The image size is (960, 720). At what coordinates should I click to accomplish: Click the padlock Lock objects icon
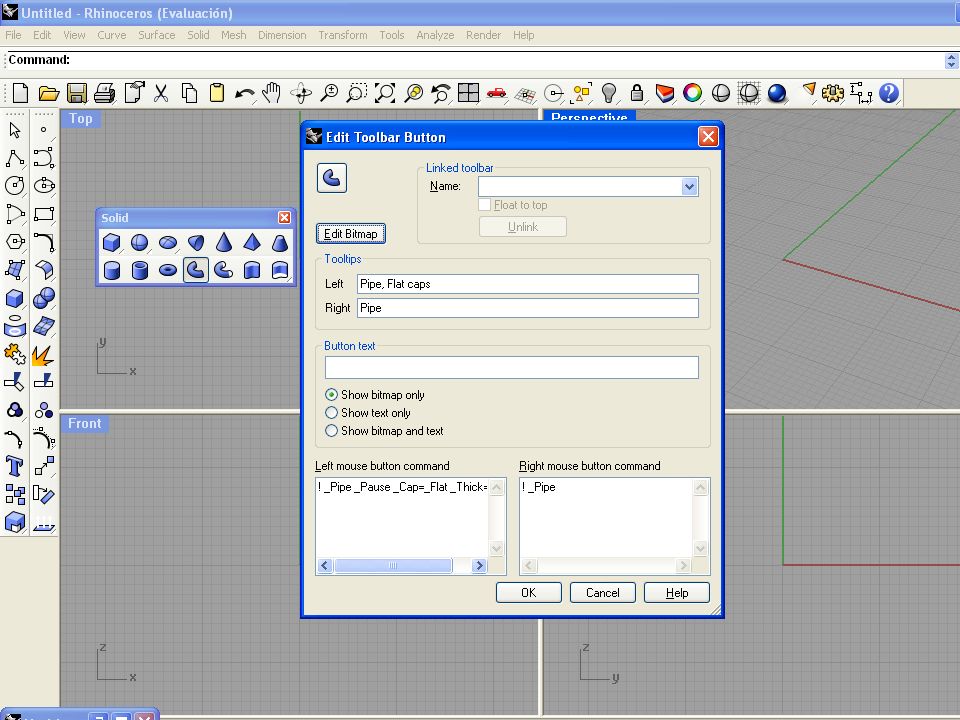pos(637,93)
